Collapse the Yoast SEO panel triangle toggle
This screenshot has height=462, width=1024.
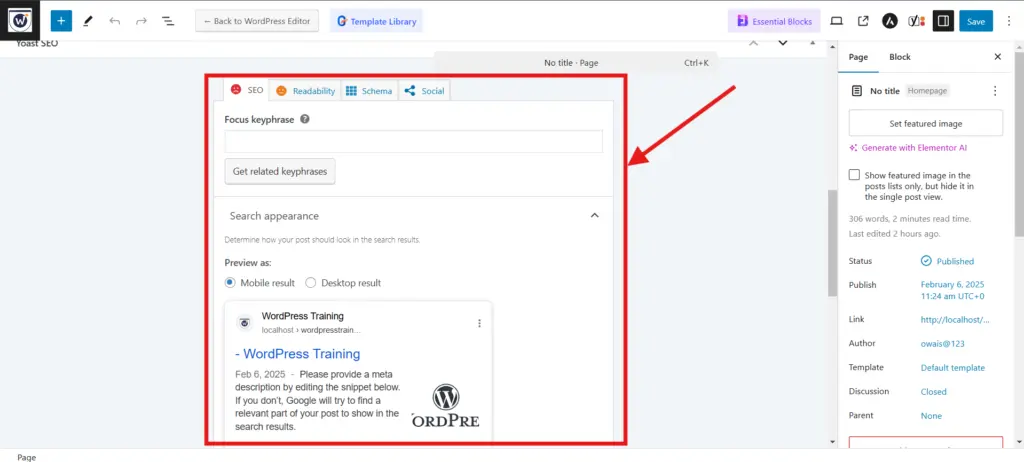point(812,44)
